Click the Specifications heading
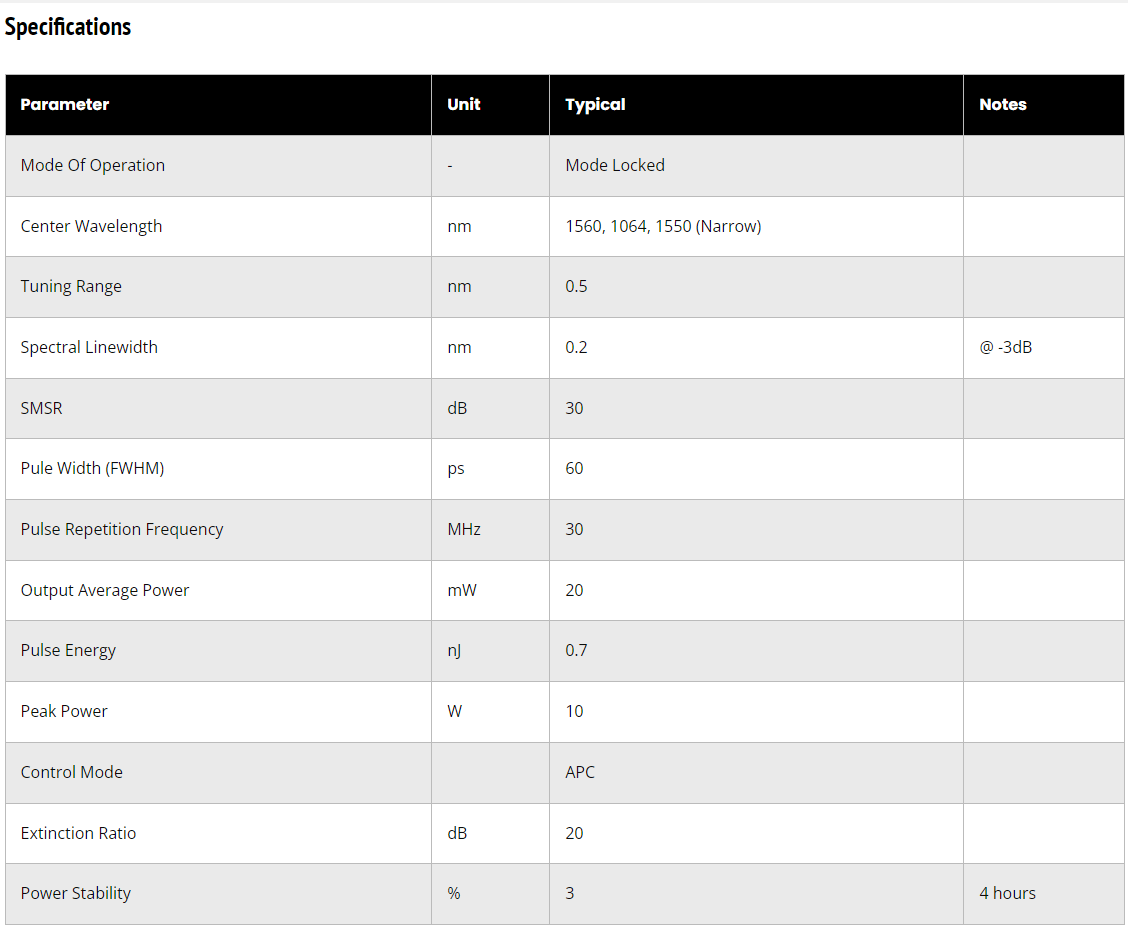 tap(68, 27)
